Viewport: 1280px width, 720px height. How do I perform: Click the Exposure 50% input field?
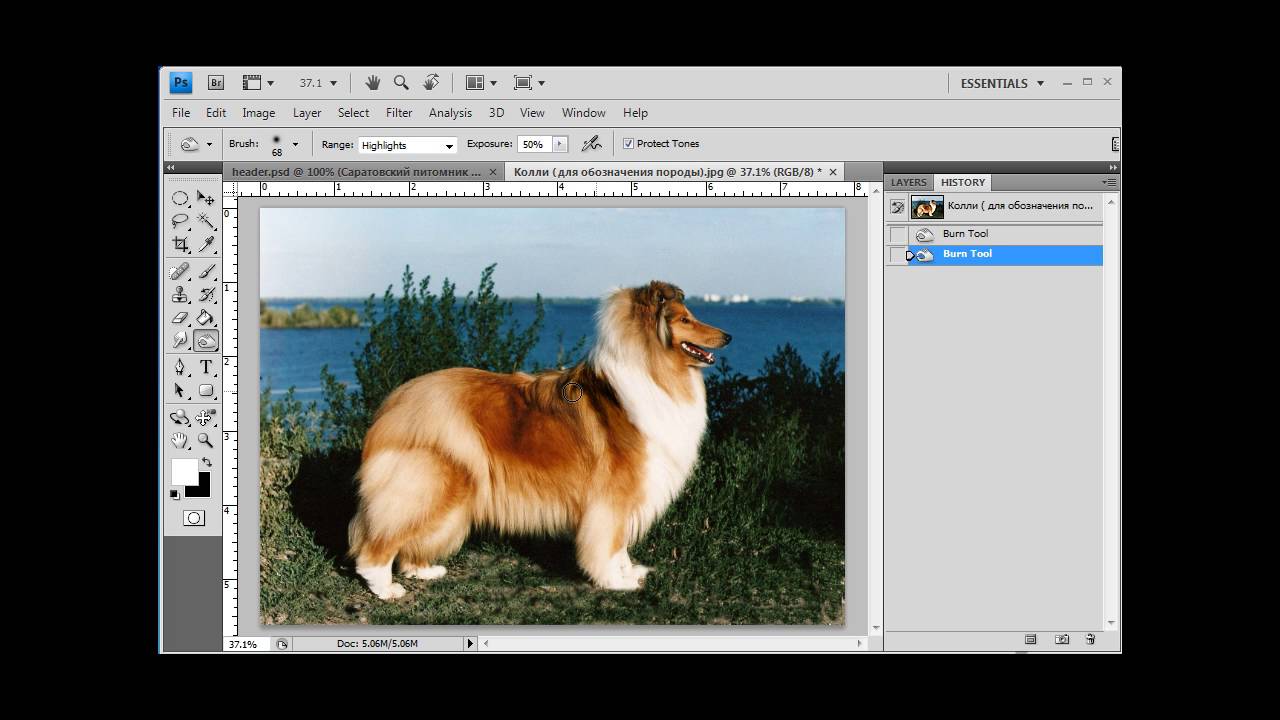[533, 144]
